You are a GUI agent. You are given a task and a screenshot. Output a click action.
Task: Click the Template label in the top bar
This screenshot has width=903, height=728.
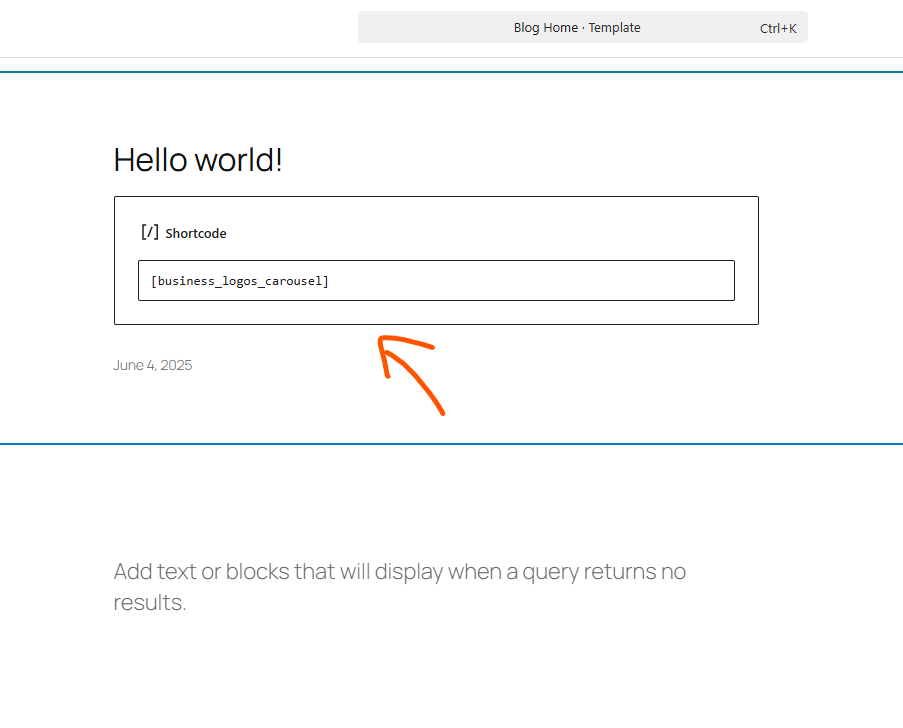615,27
